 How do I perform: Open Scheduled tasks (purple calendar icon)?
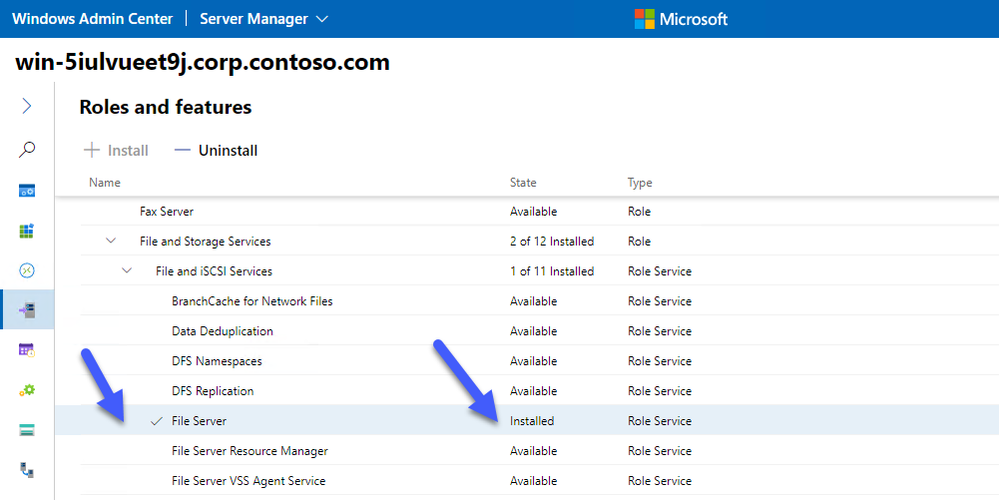click(27, 350)
